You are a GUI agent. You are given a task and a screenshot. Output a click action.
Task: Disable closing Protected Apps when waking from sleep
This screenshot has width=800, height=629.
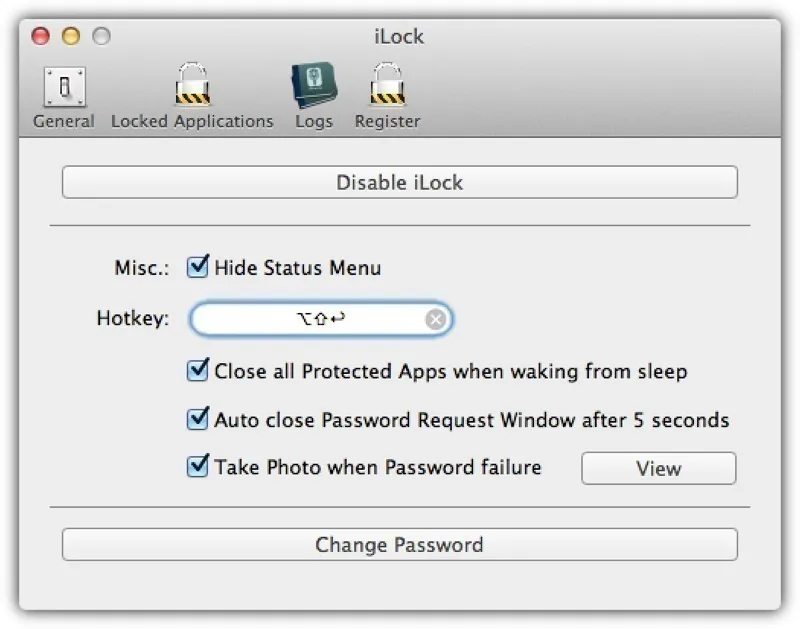coord(196,371)
